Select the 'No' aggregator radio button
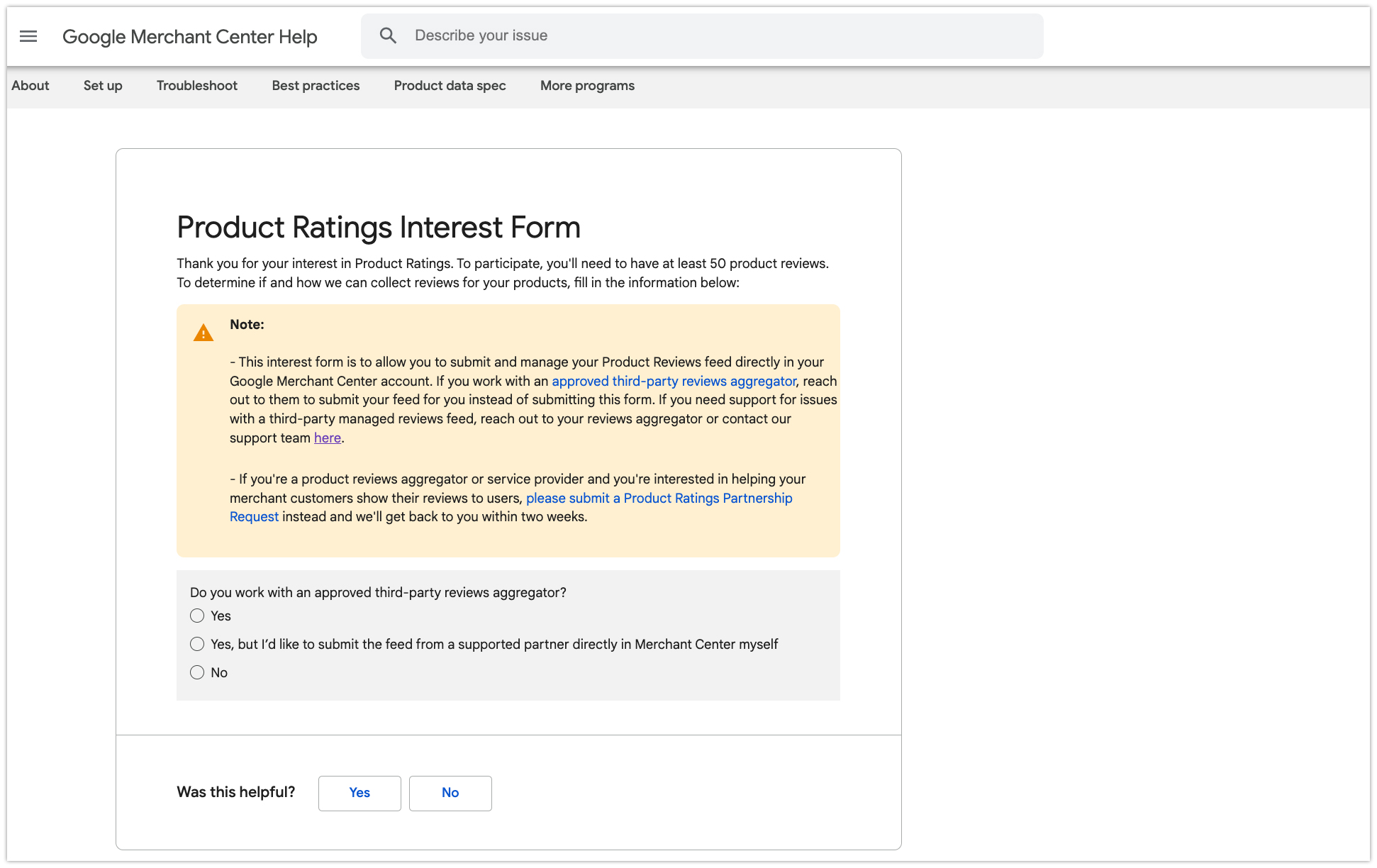 pos(197,672)
